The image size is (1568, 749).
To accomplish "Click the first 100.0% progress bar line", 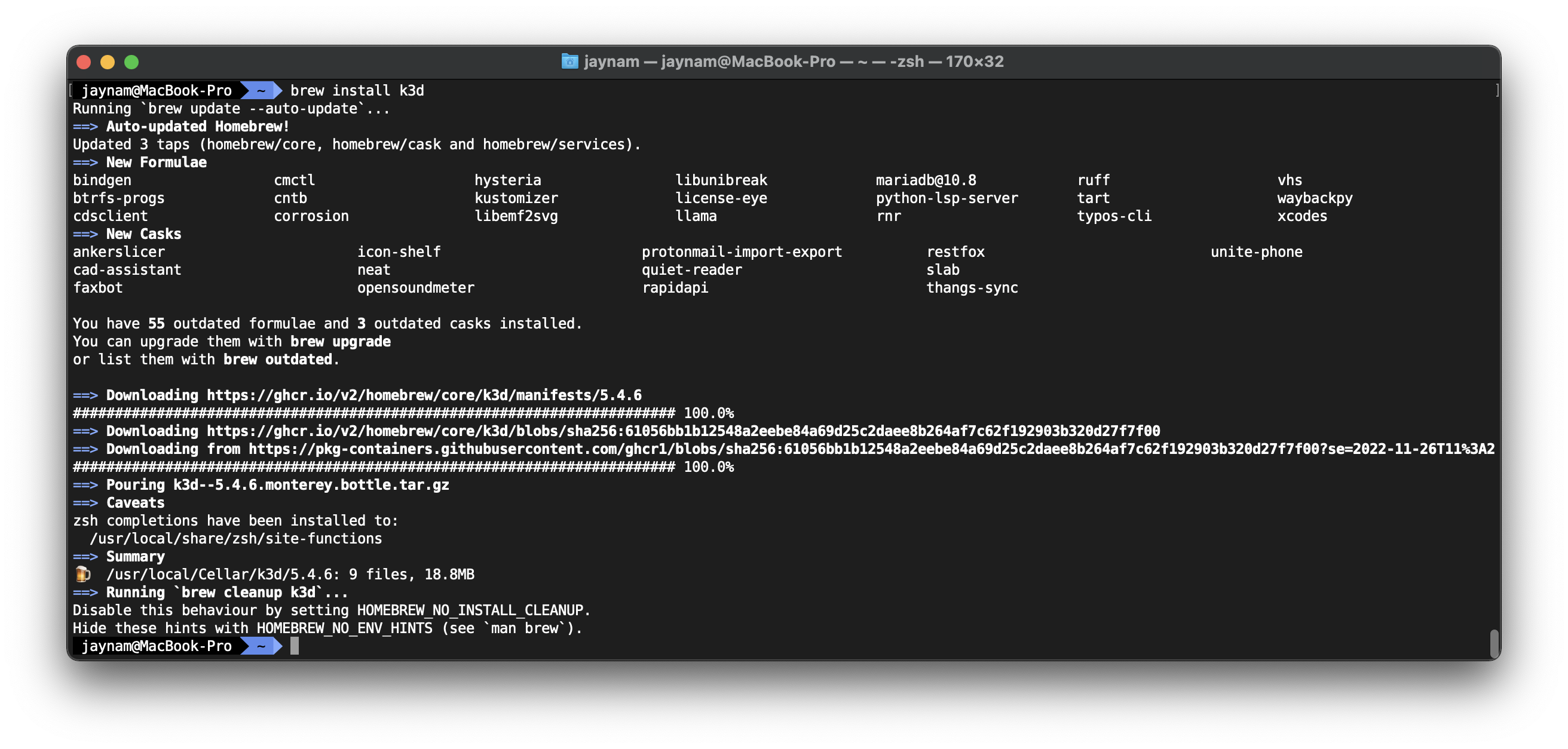I will pos(403,413).
